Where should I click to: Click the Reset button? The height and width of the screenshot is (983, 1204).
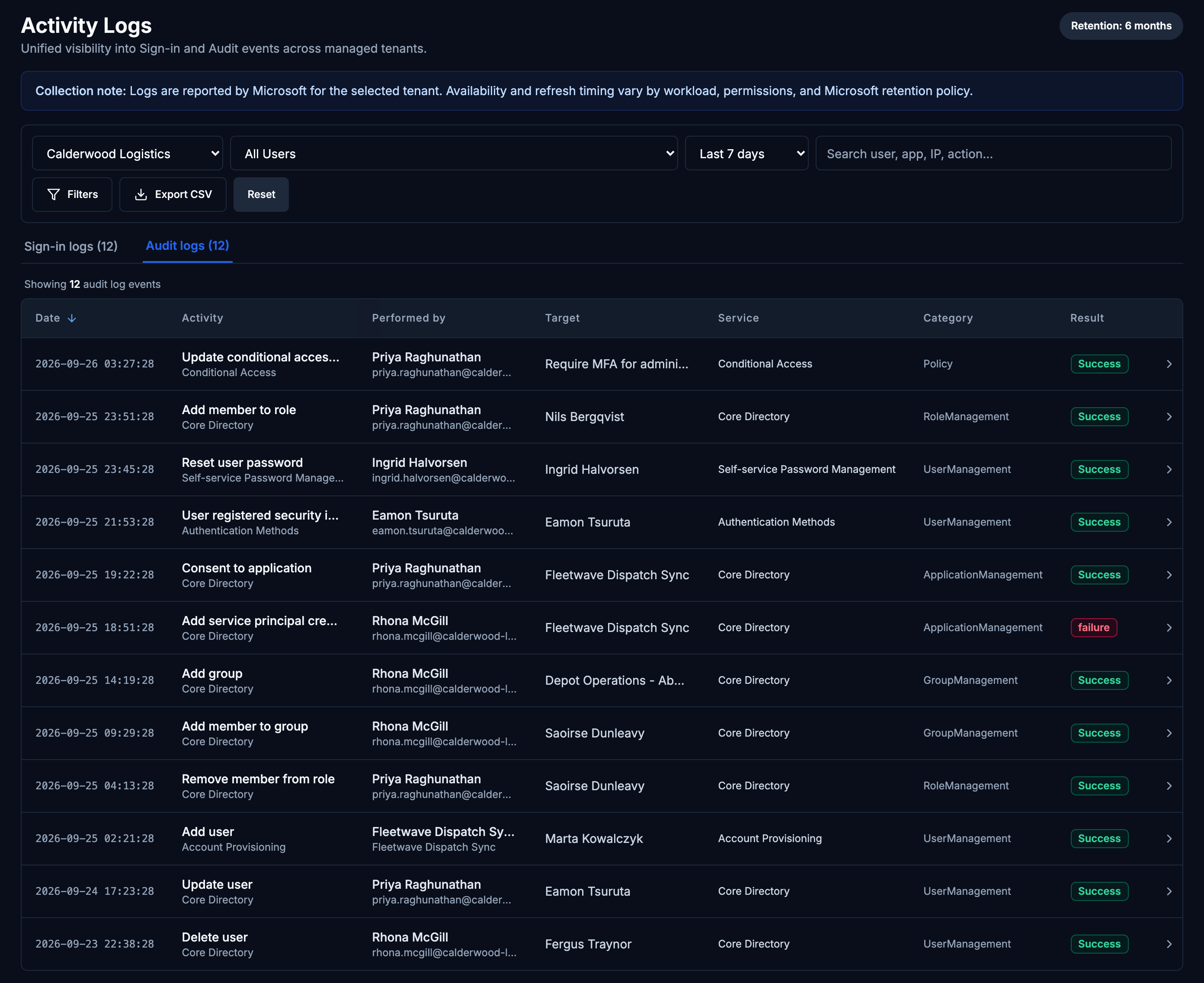tap(261, 194)
